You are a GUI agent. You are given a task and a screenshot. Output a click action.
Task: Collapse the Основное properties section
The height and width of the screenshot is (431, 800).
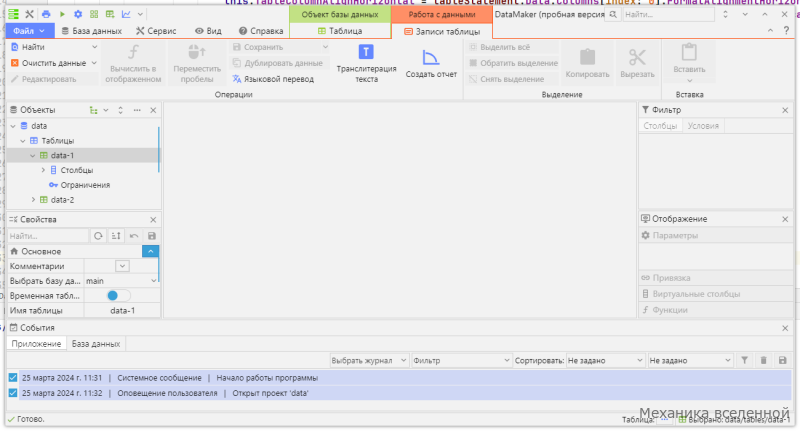151,251
